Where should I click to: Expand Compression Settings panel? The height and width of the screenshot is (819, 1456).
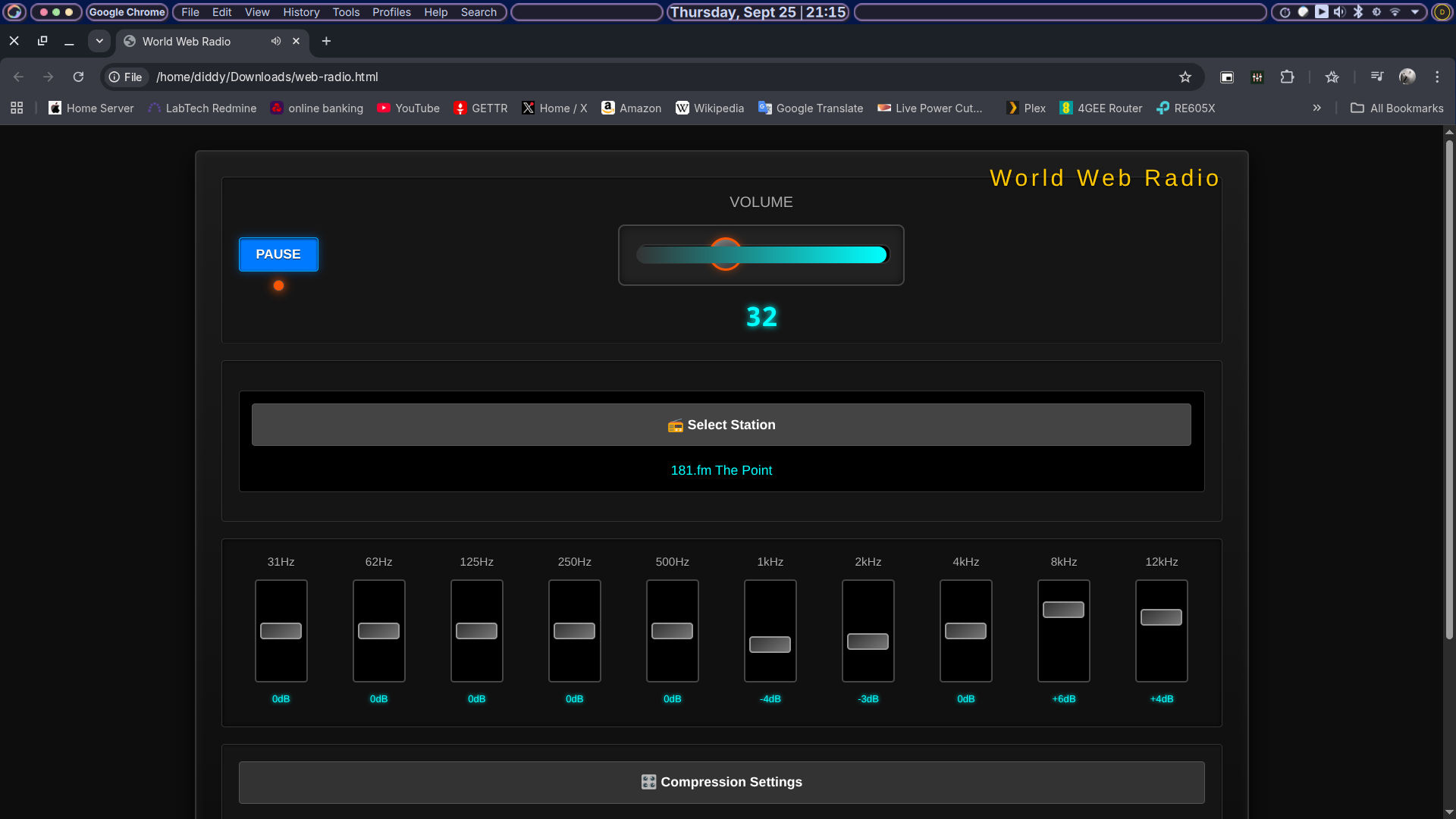point(721,782)
